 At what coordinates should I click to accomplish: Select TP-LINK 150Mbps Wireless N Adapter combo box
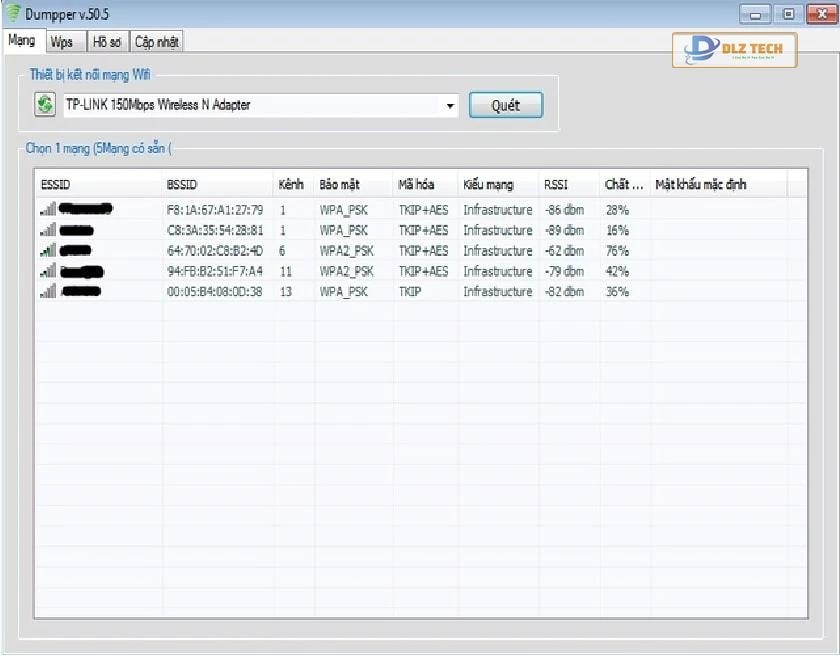coord(250,105)
